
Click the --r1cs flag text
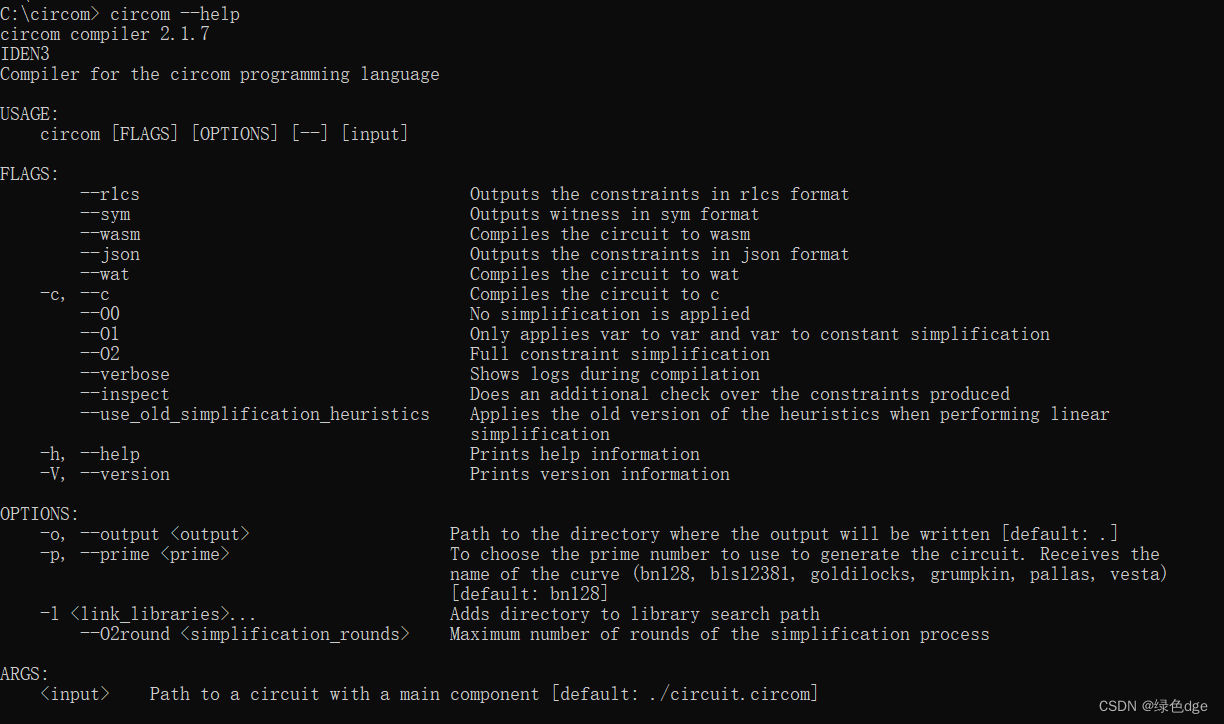(x=110, y=194)
